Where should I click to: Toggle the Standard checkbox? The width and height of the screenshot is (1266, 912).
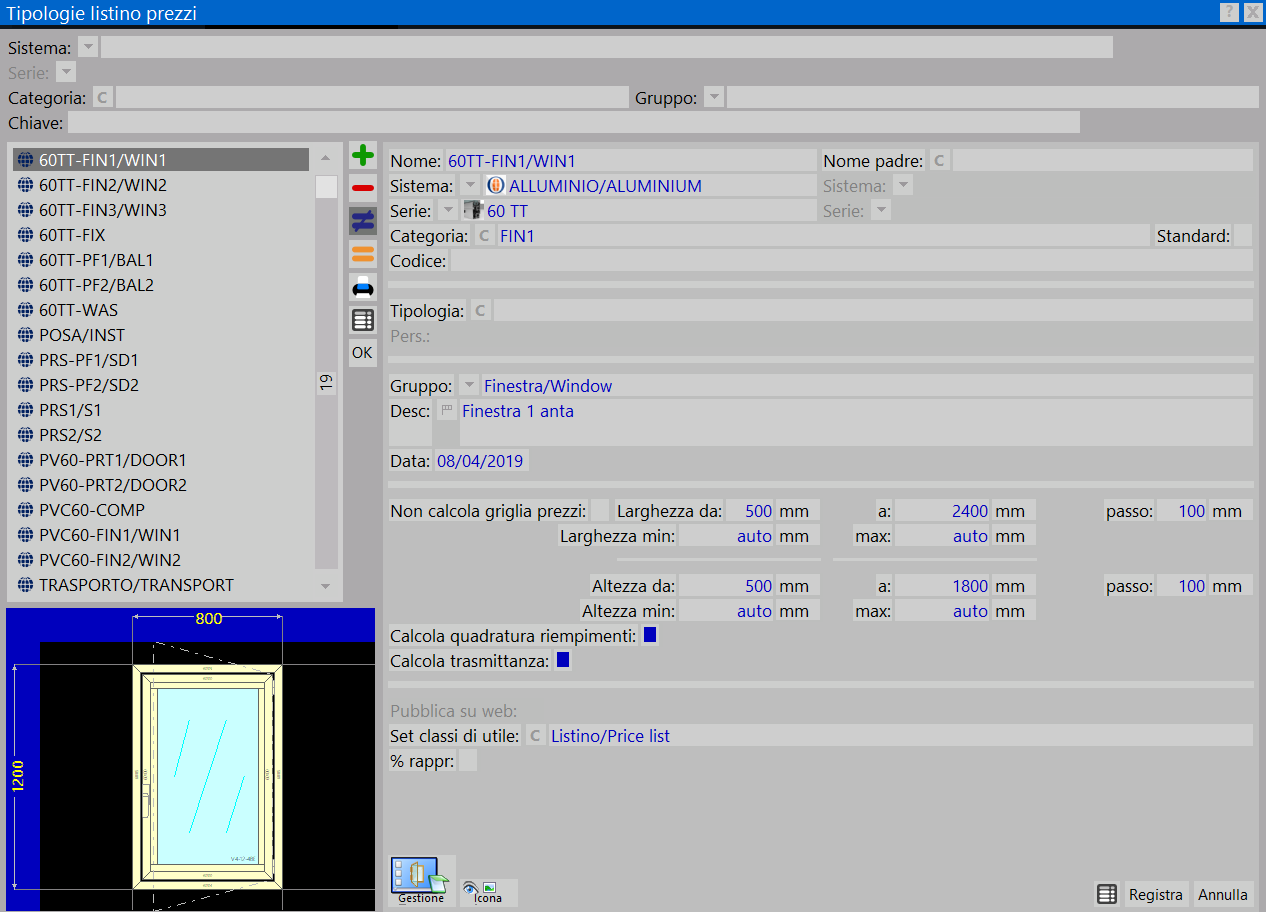[x=1243, y=236]
